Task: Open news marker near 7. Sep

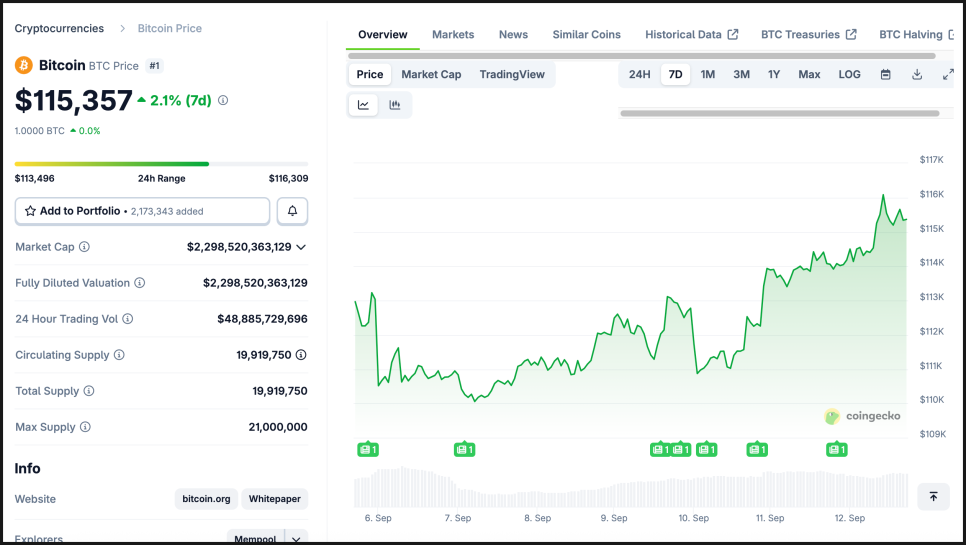Action: point(465,450)
